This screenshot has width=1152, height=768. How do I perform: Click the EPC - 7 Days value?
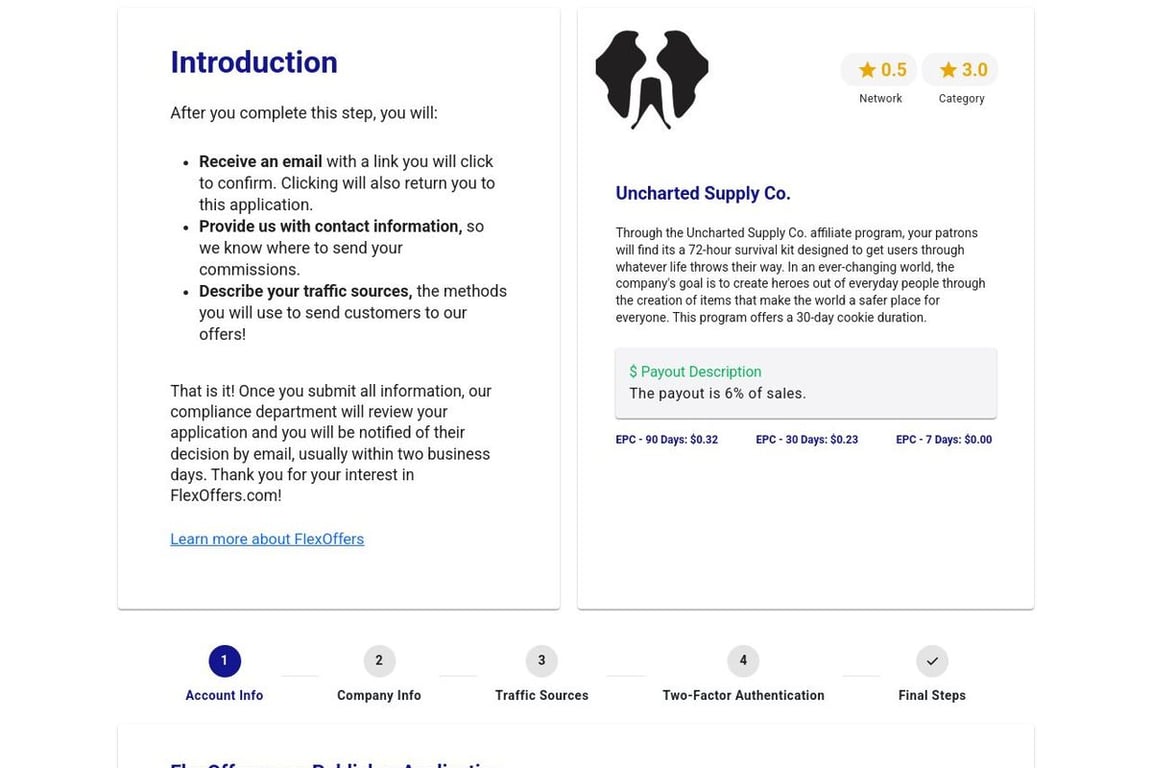coord(943,439)
